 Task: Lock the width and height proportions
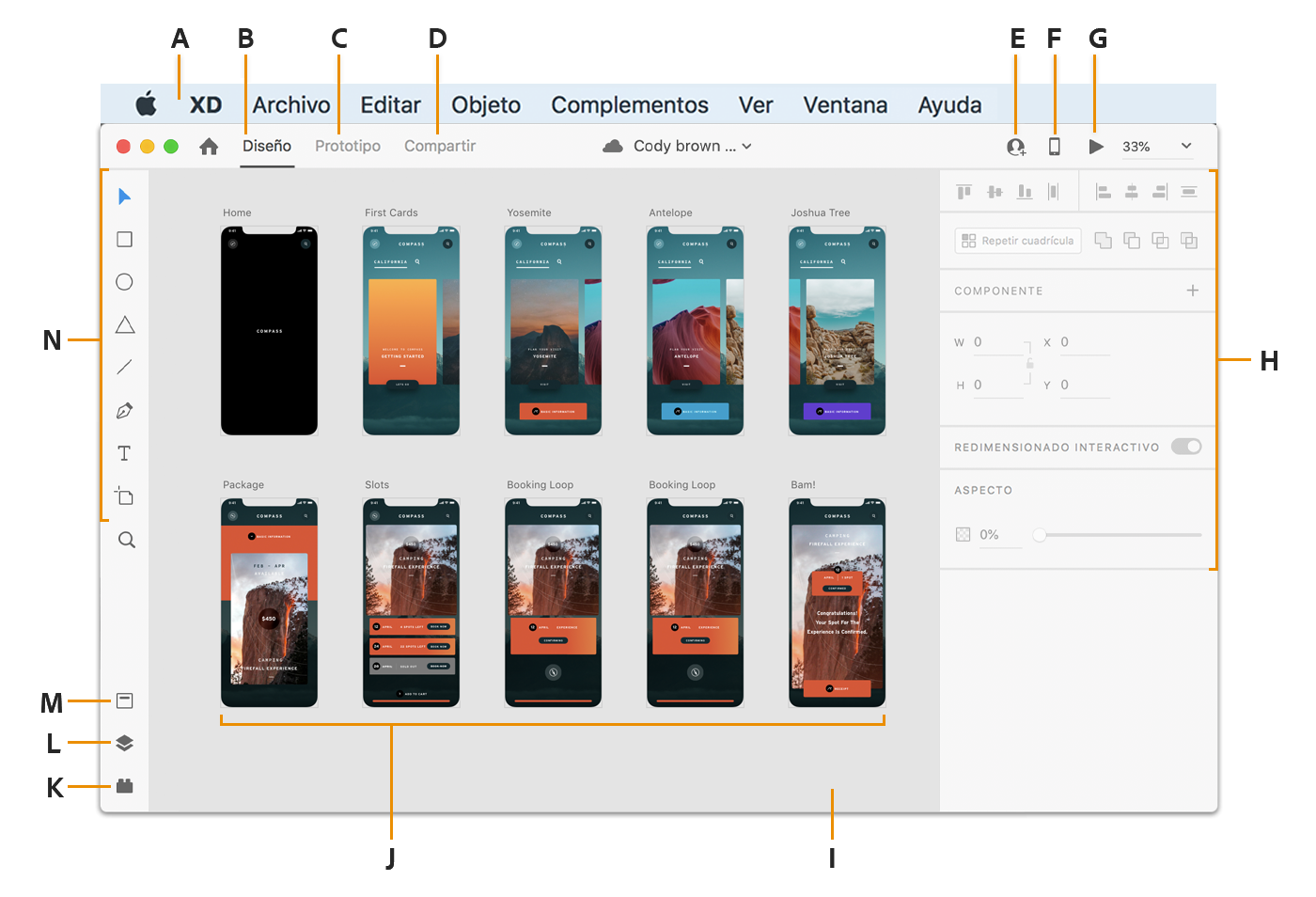[x=1029, y=363]
